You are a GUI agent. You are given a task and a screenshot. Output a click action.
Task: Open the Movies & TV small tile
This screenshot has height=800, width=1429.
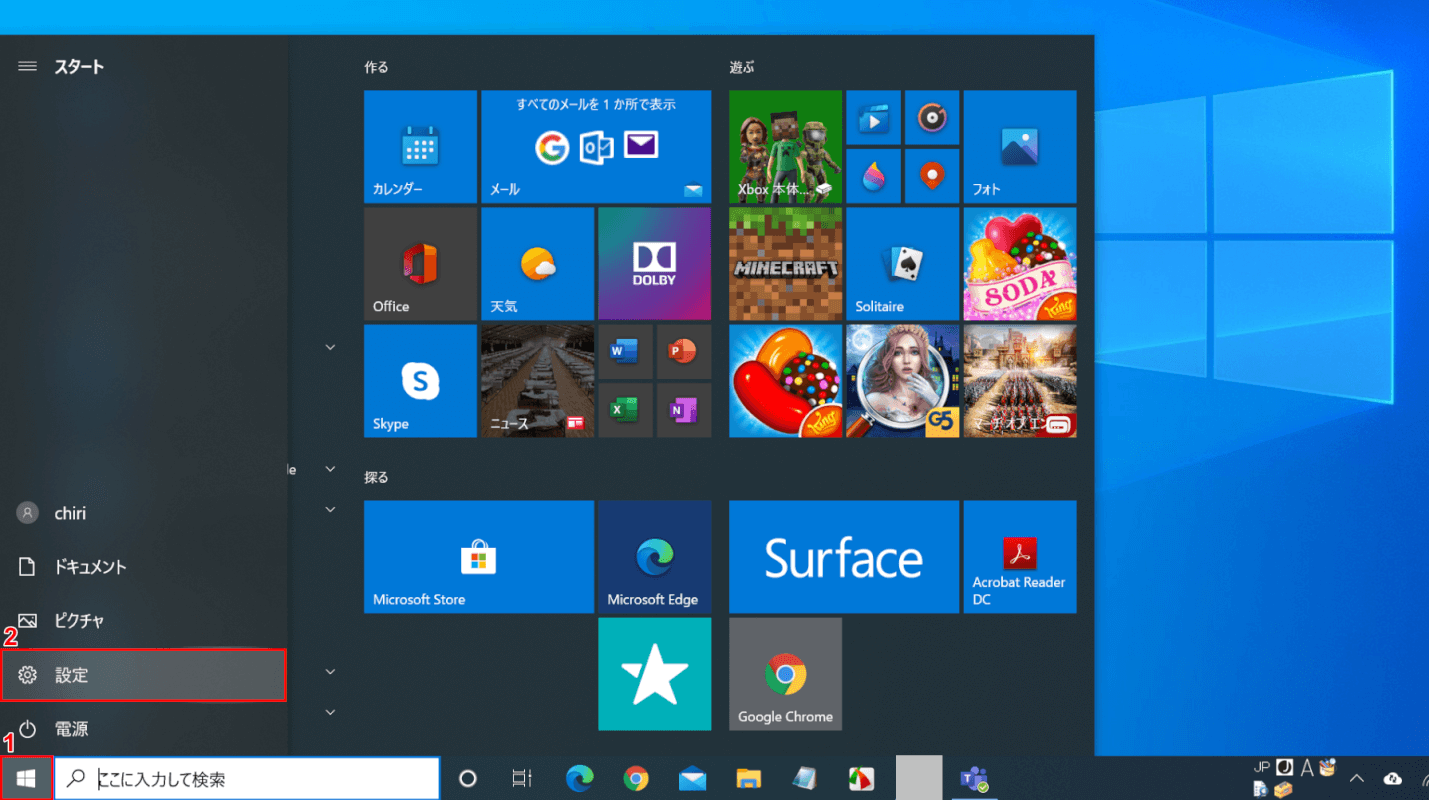(873, 117)
